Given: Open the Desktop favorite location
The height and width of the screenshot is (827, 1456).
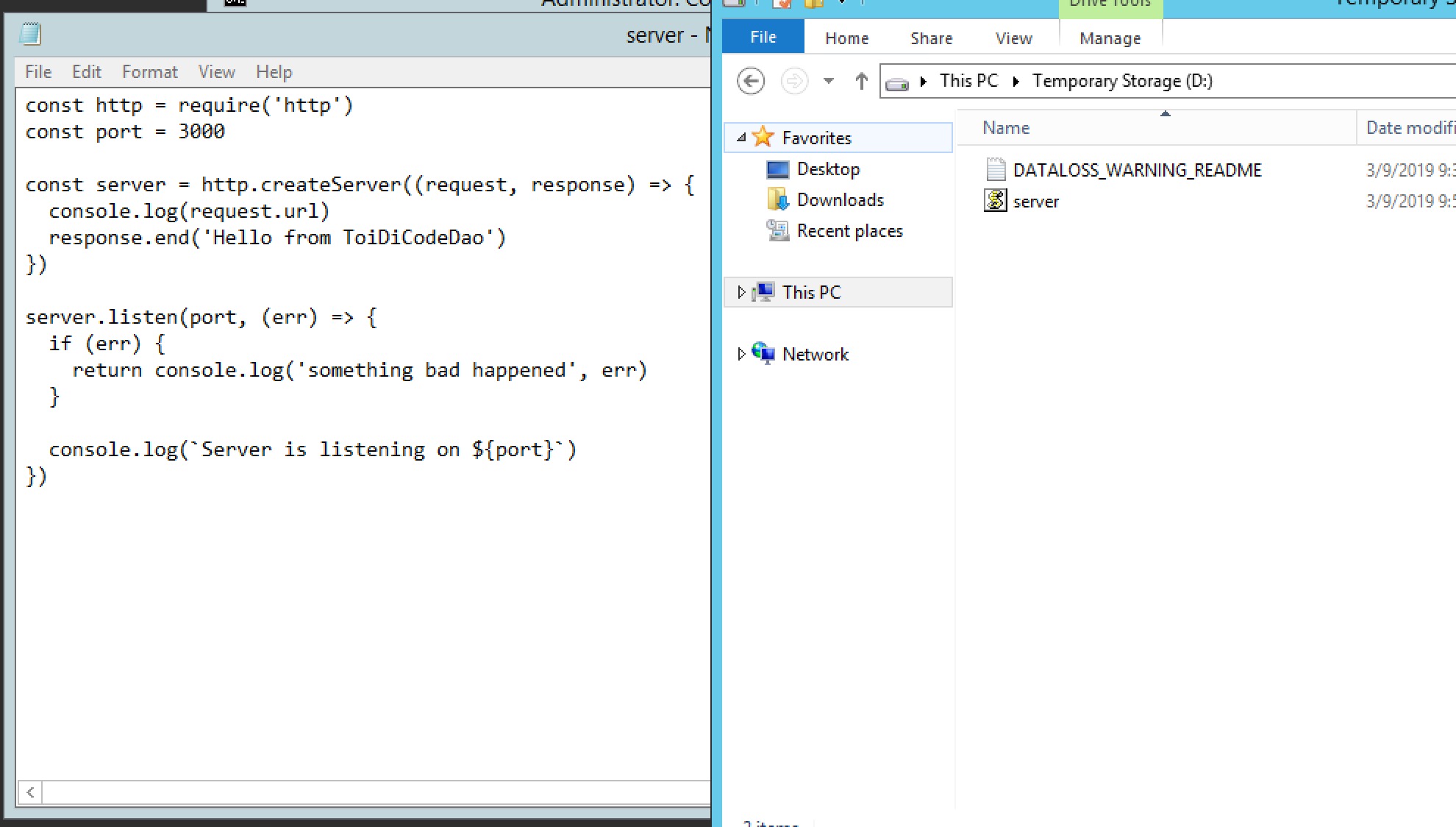Looking at the screenshot, I should click(x=828, y=169).
